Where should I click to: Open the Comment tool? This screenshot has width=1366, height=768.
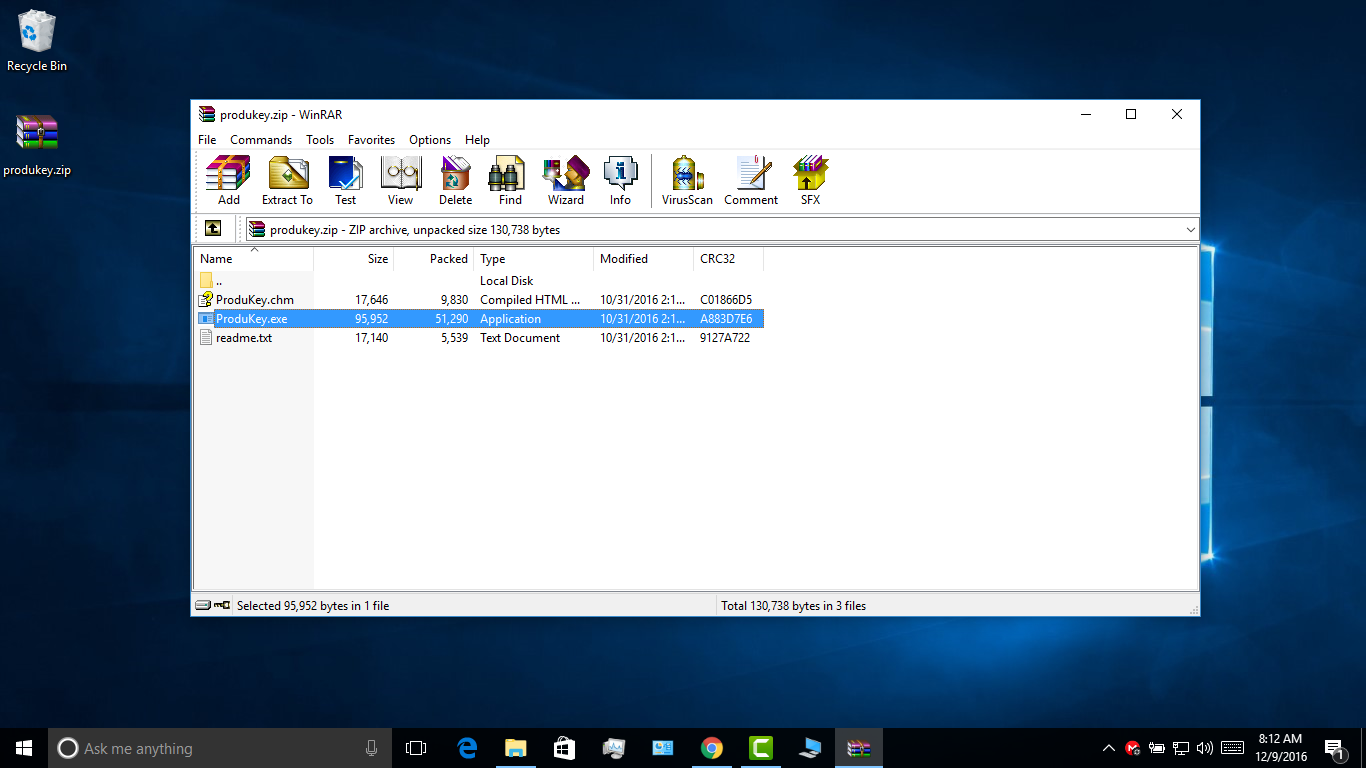pyautogui.click(x=751, y=181)
